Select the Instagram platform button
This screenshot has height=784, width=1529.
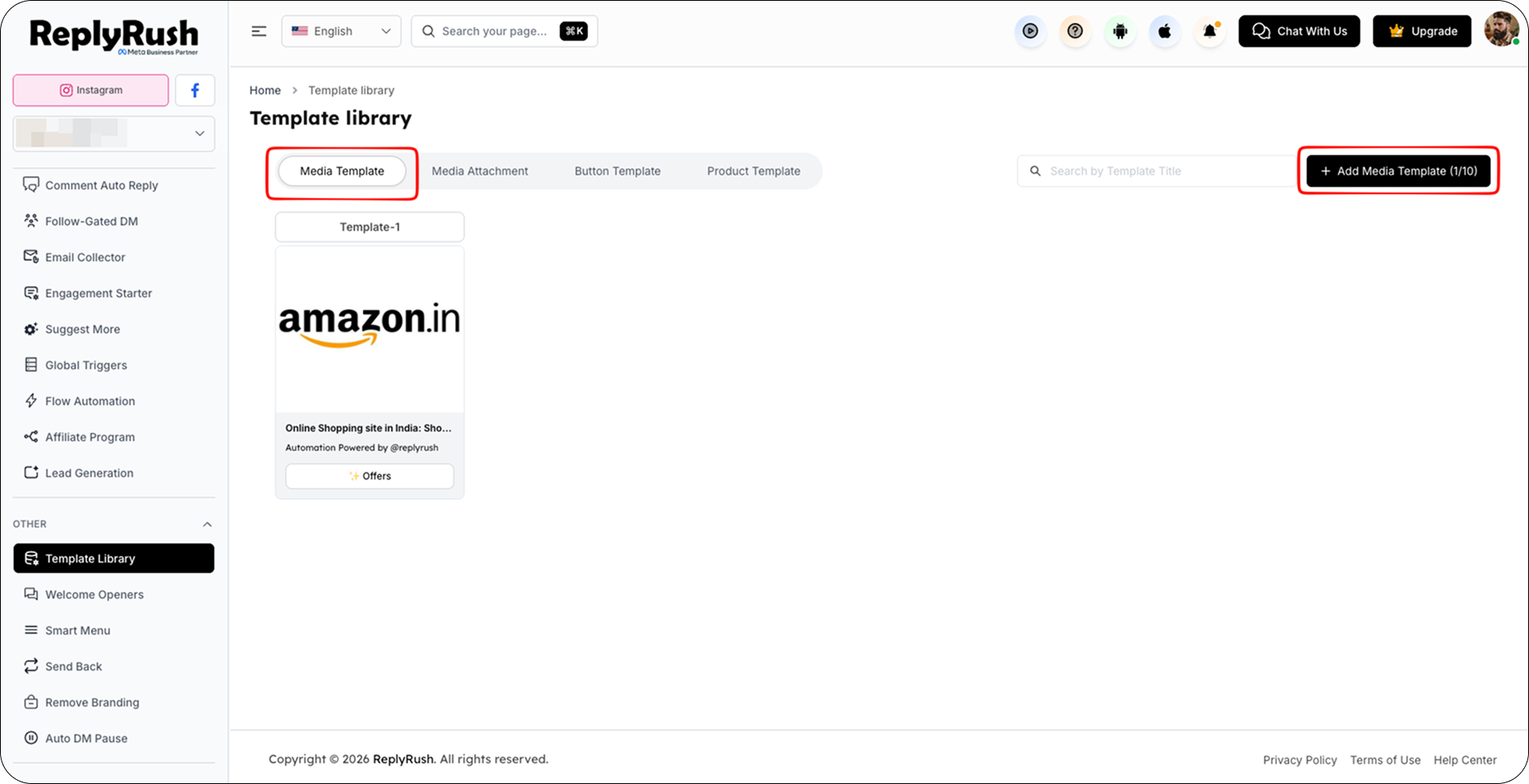pyautogui.click(x=91, y=90)
